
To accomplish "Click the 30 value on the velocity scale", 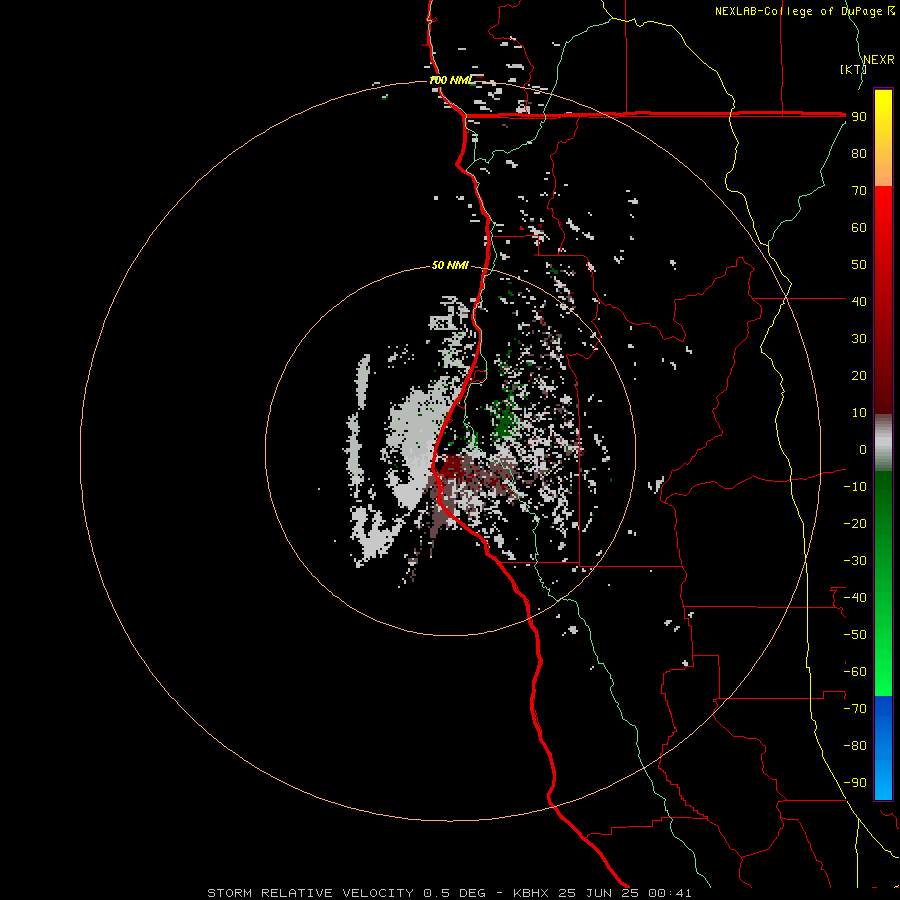I will tap(859, 339).
